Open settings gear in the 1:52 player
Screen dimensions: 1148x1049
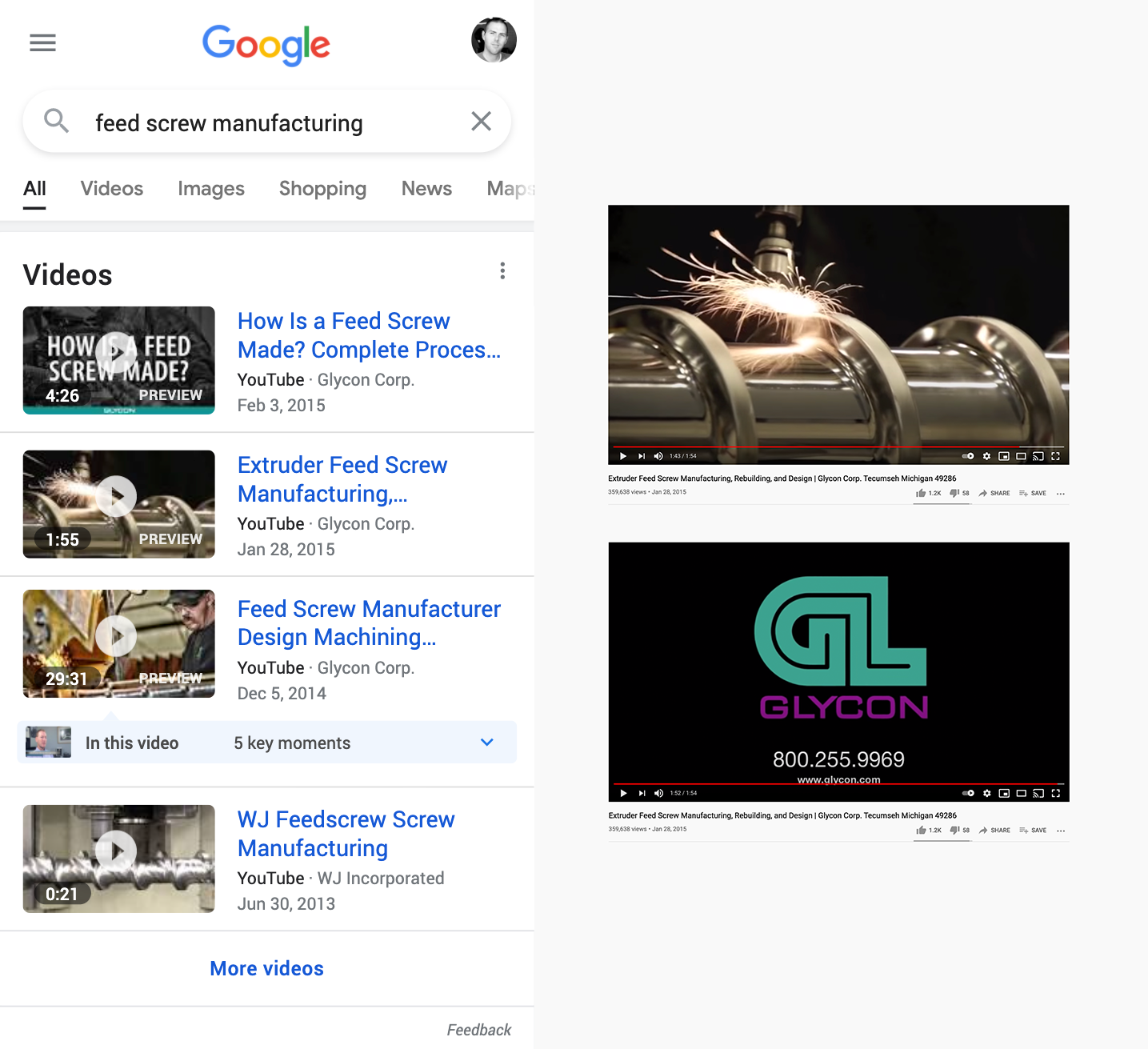coord(986,793)
